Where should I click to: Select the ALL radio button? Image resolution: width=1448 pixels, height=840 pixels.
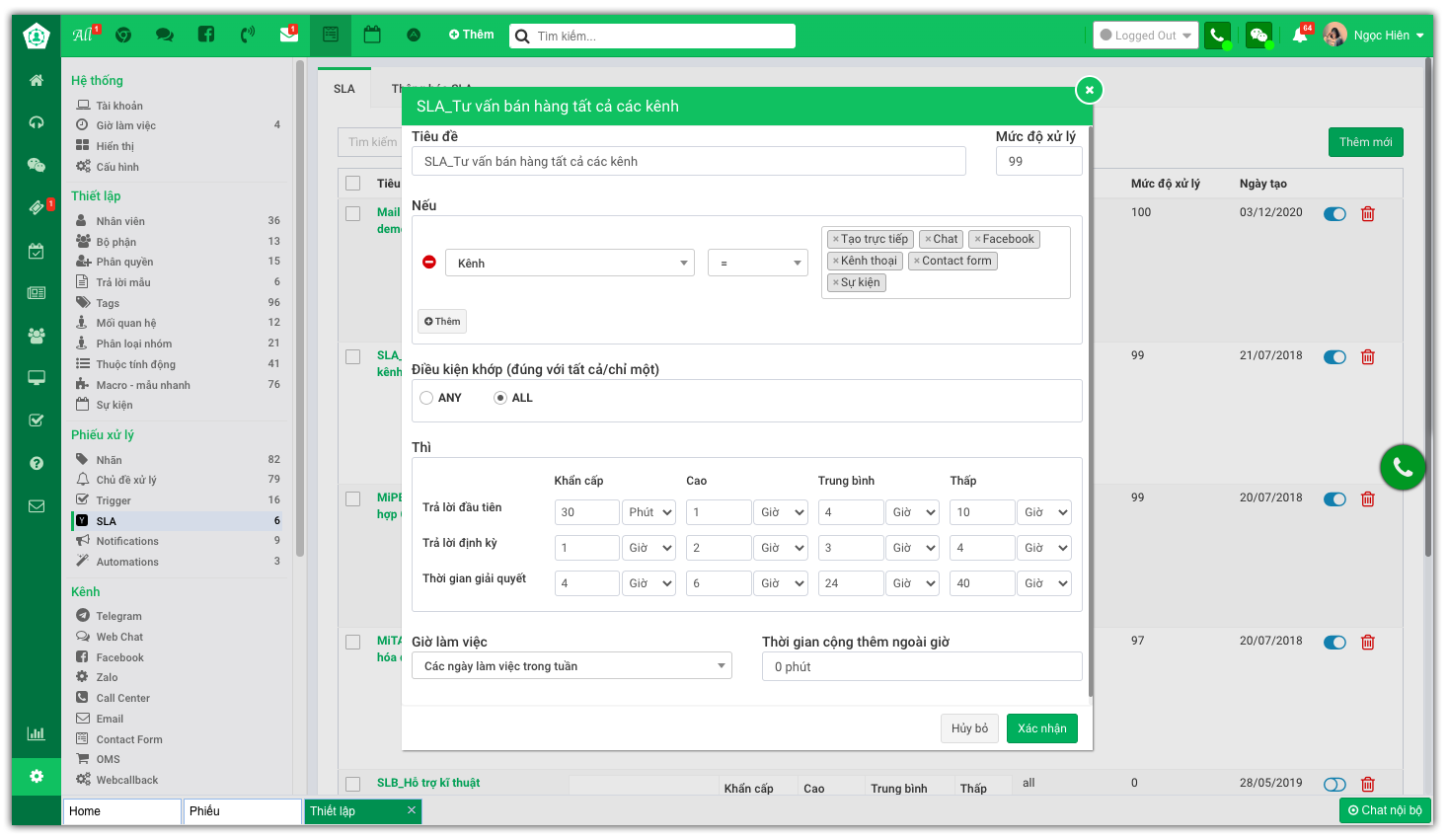click(x=500, y=398)
